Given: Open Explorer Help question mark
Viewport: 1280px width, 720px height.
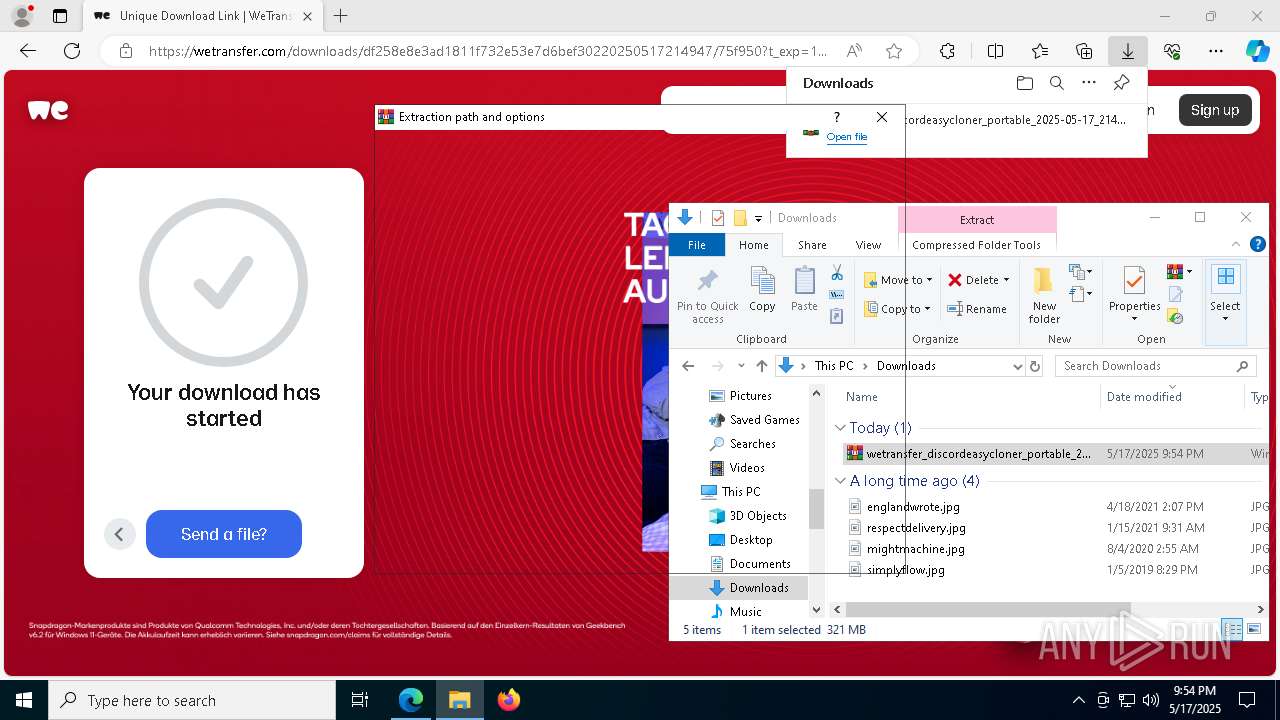Looking at the screenshot, I should [1258, 244].
